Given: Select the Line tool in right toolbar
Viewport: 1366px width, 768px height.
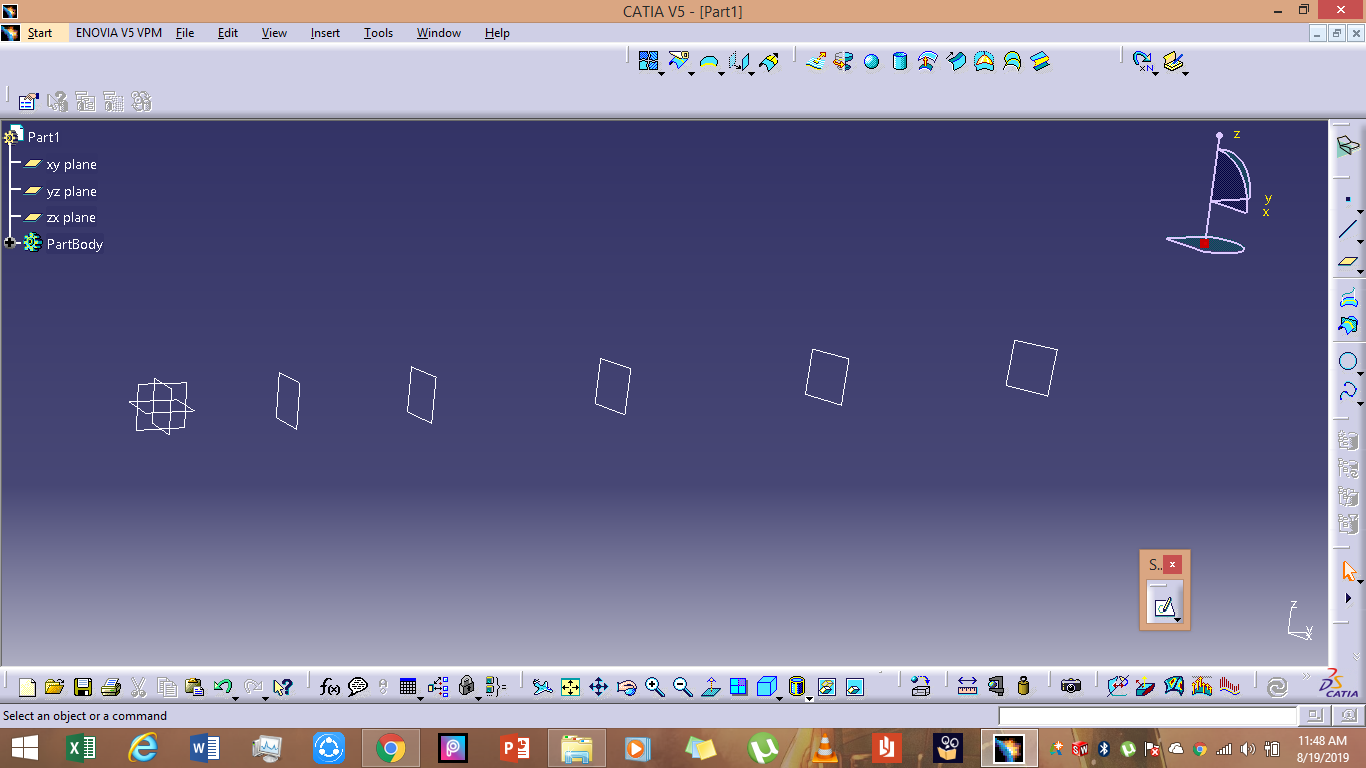Looking at the screenshot, I should (1347, 229).
